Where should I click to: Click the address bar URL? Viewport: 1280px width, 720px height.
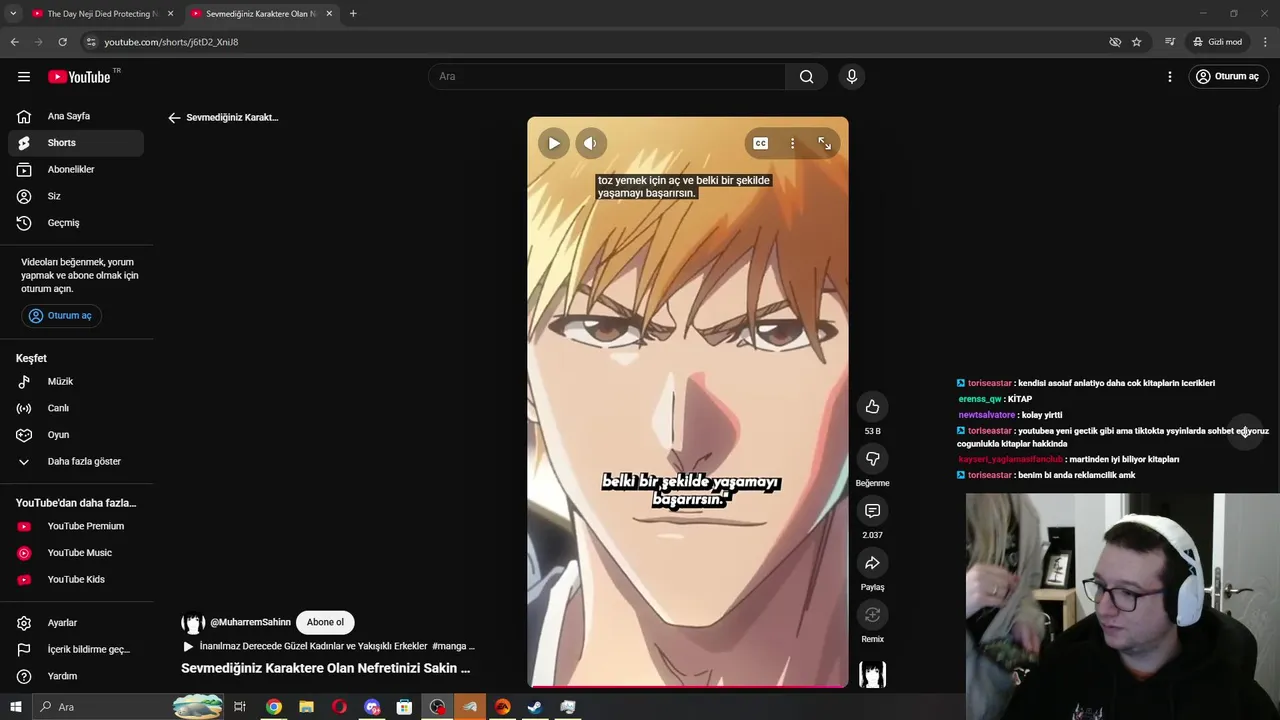point(171,42)
